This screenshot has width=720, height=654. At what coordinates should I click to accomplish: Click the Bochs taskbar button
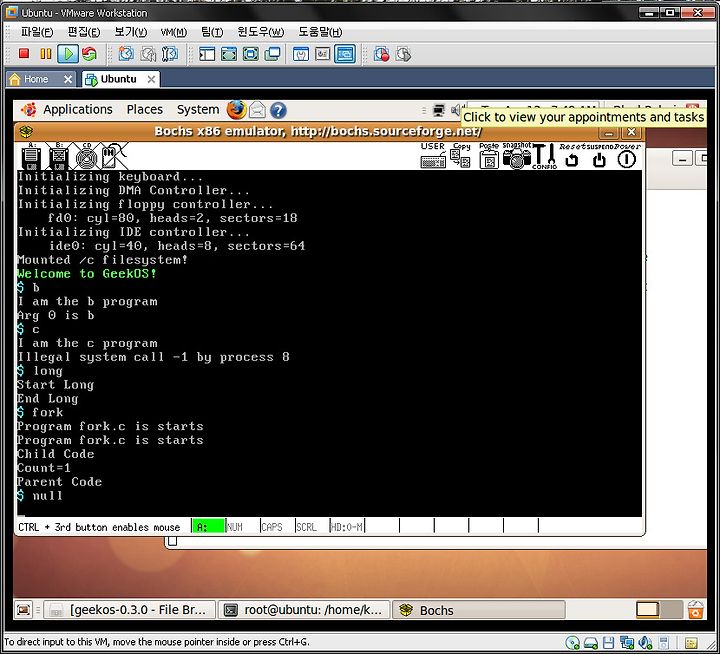pos(478,610)
